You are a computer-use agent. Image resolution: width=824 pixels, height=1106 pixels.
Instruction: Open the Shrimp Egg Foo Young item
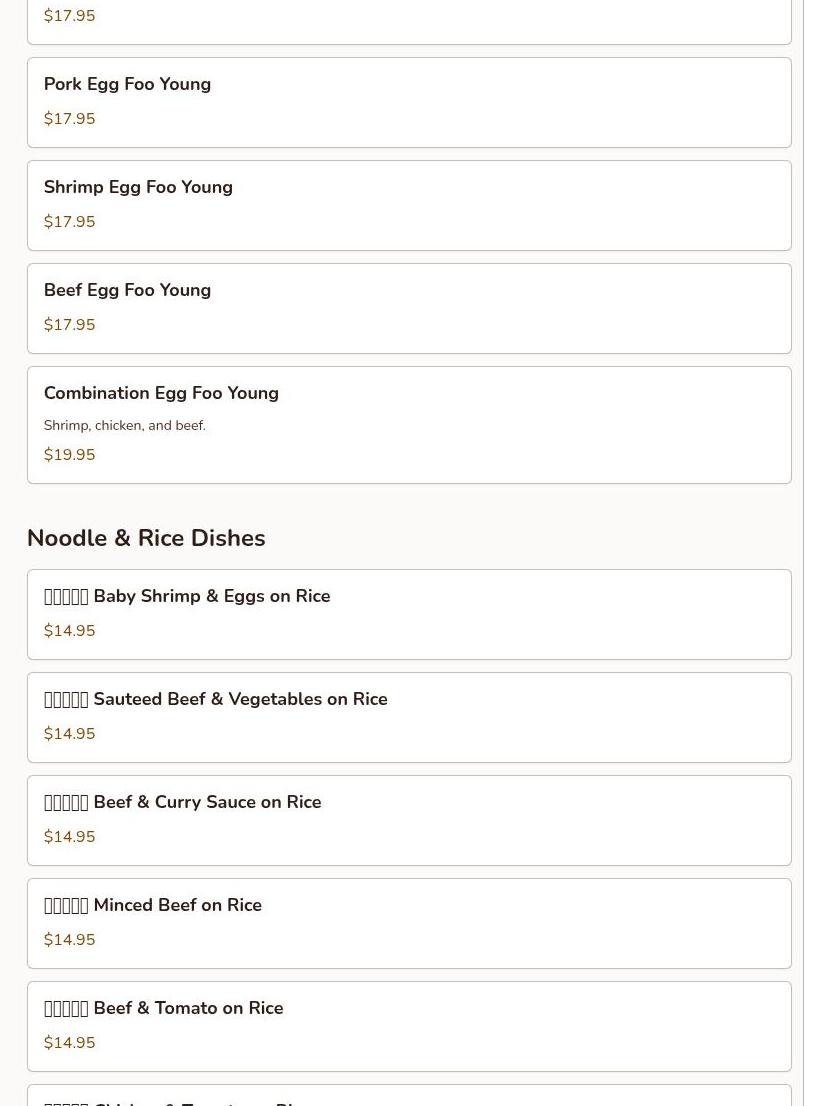138,188
